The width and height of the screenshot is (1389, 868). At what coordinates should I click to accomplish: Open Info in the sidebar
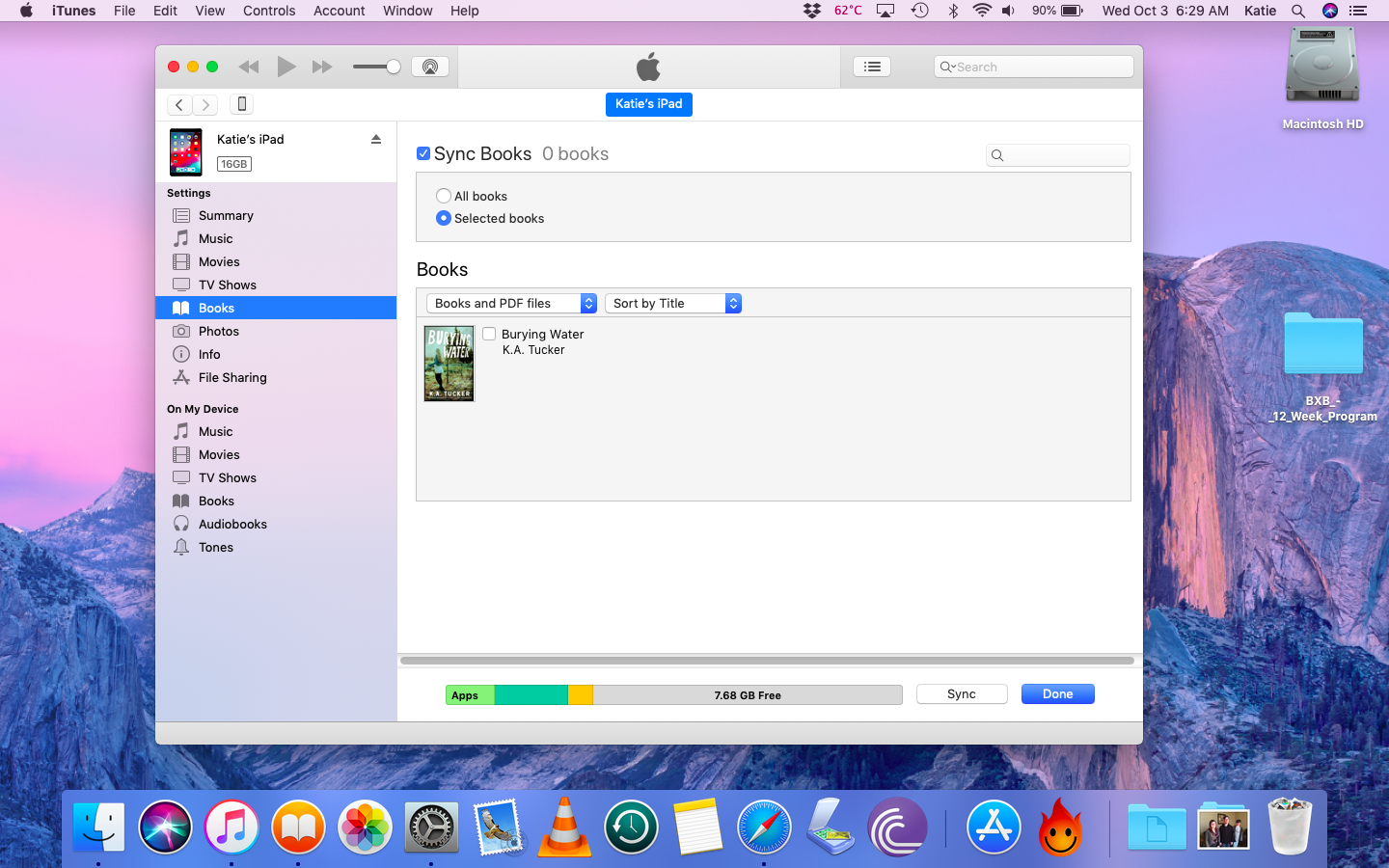[276, 354]
